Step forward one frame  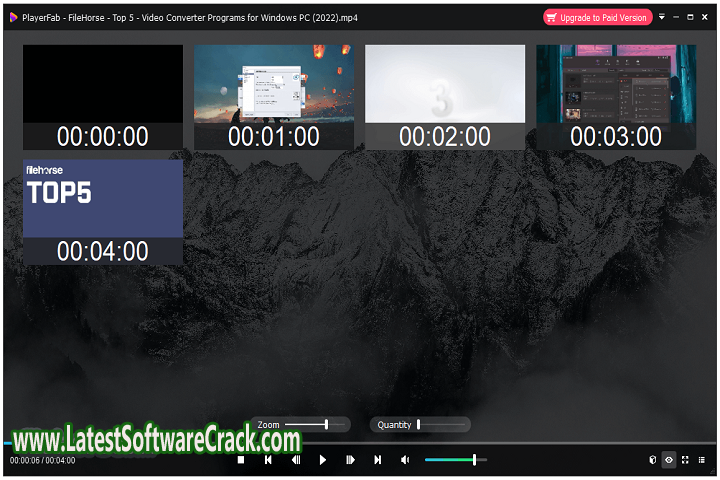[x=350, y=460]
